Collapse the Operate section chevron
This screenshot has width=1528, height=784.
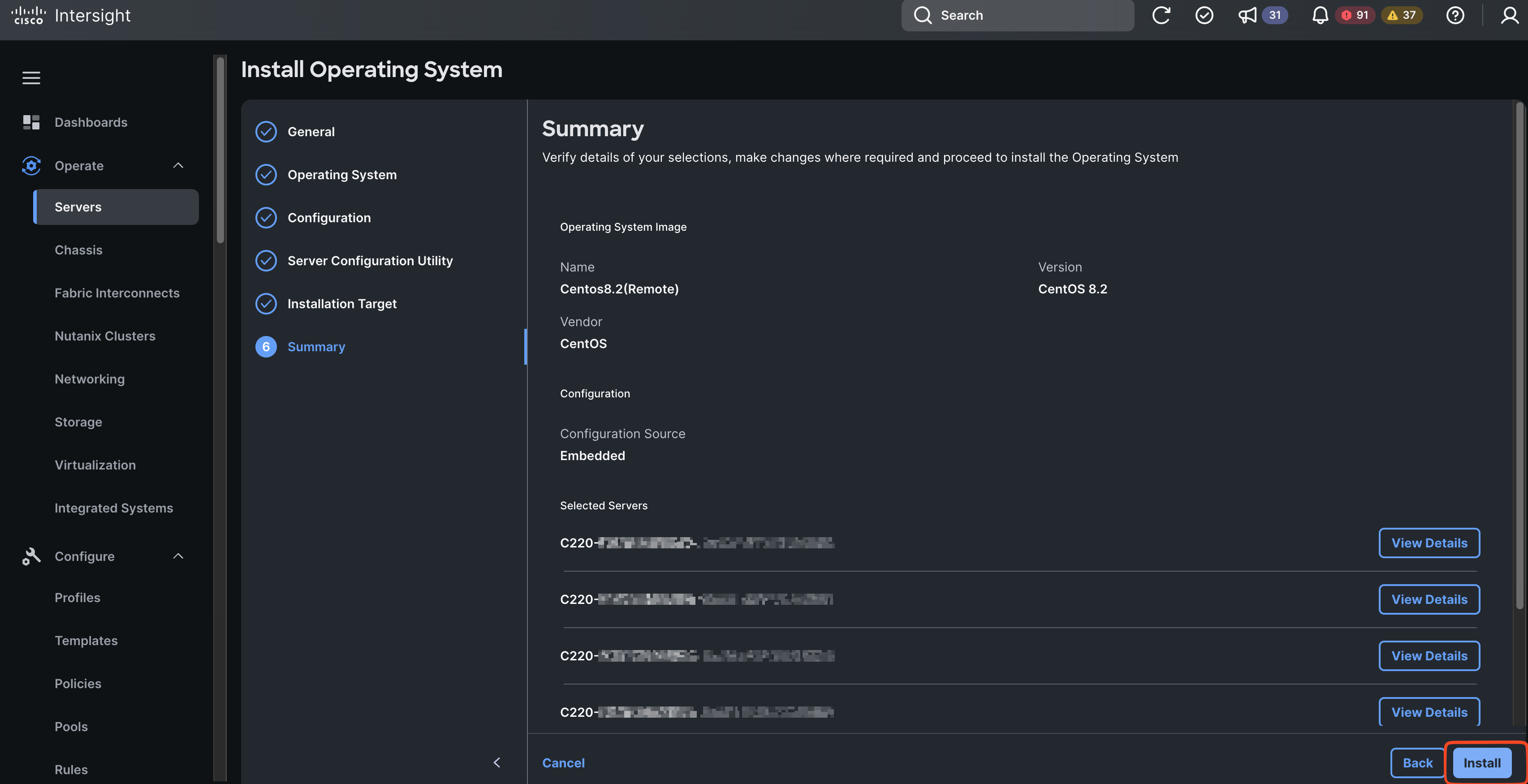pos(178,165)
